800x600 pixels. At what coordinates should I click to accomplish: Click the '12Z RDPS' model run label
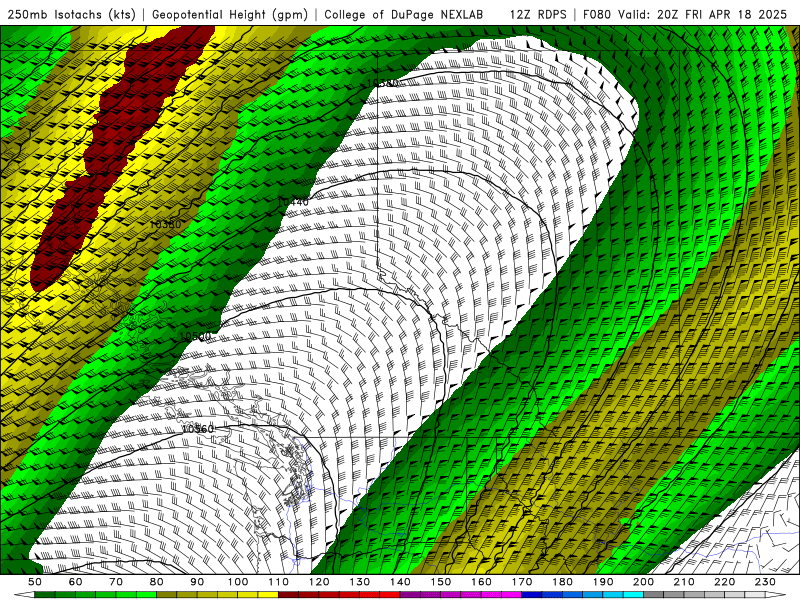(538, 14)
